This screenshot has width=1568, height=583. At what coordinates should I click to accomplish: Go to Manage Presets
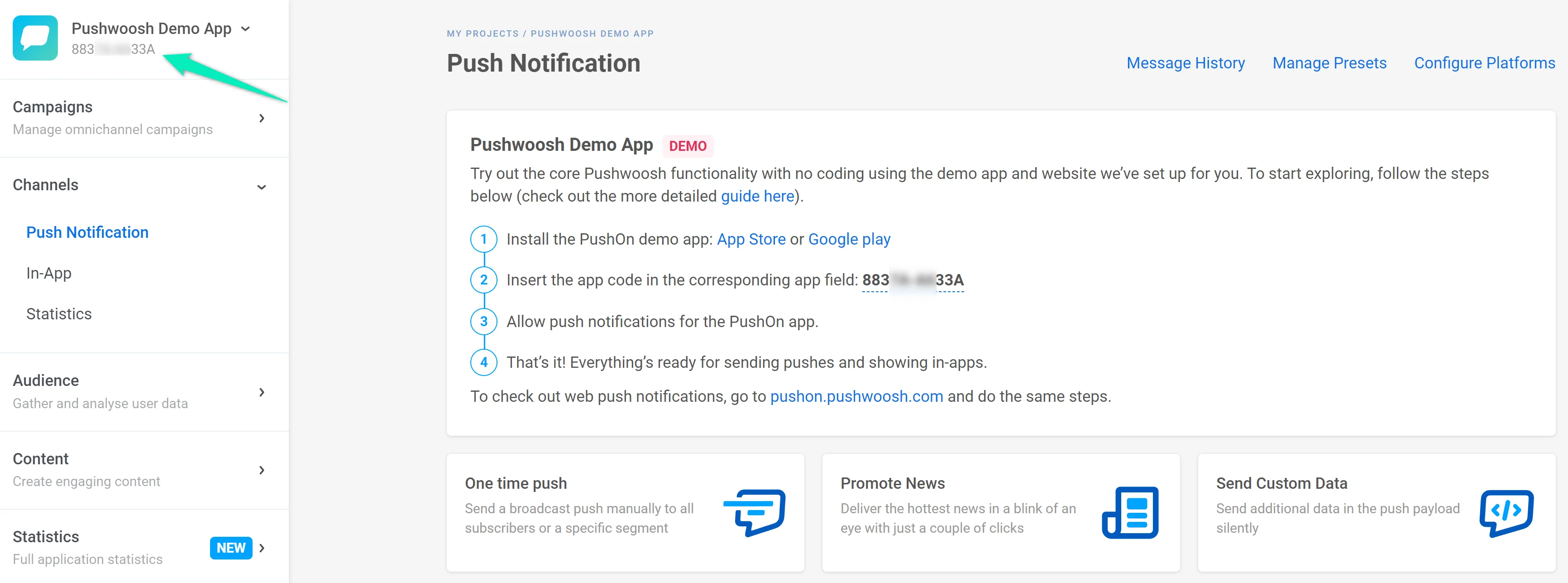pos(1329,63)
